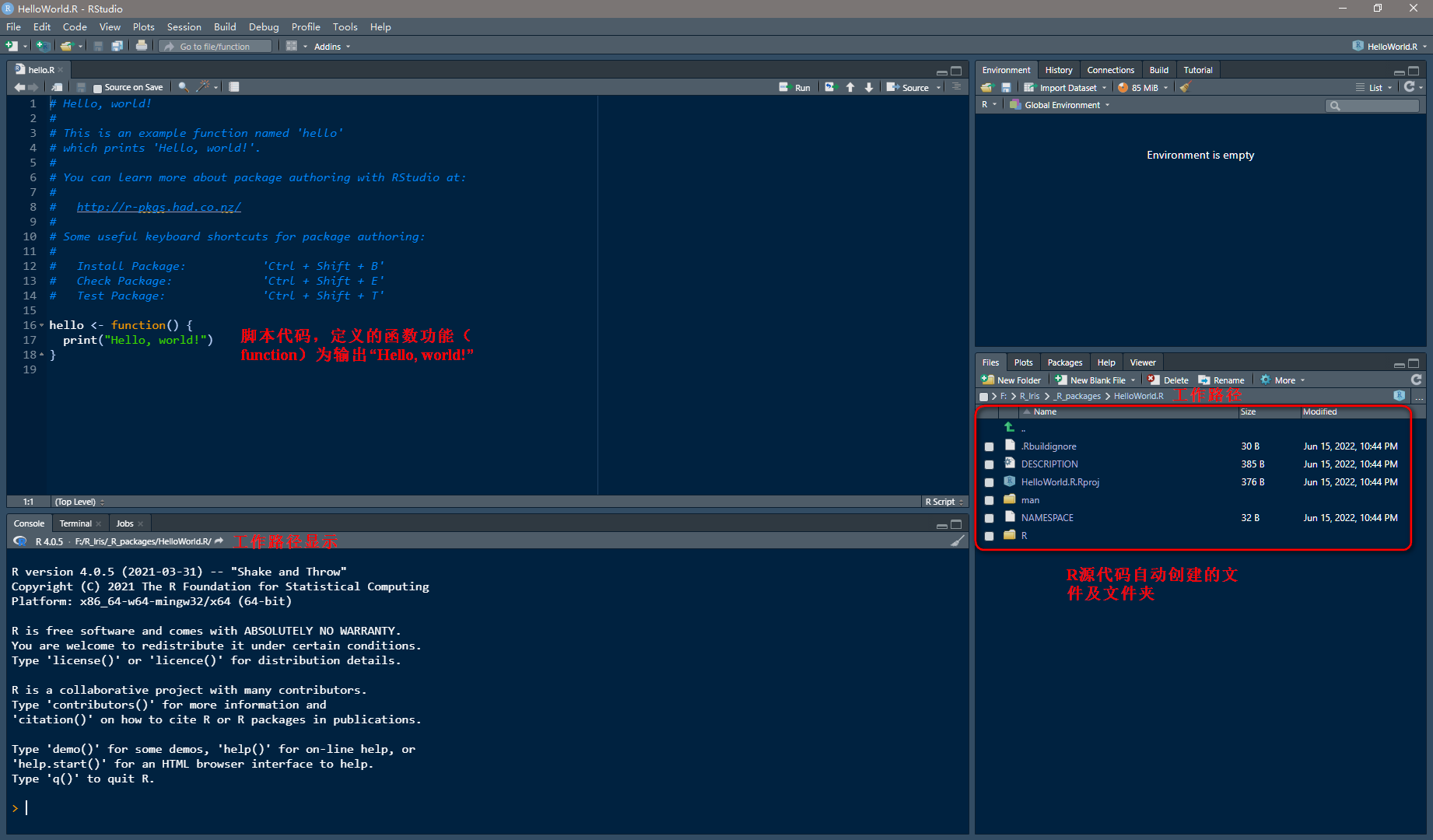Click the Source button in the editor
The height and width of the screenshot is (840, 1433).
tap(907, 88)
